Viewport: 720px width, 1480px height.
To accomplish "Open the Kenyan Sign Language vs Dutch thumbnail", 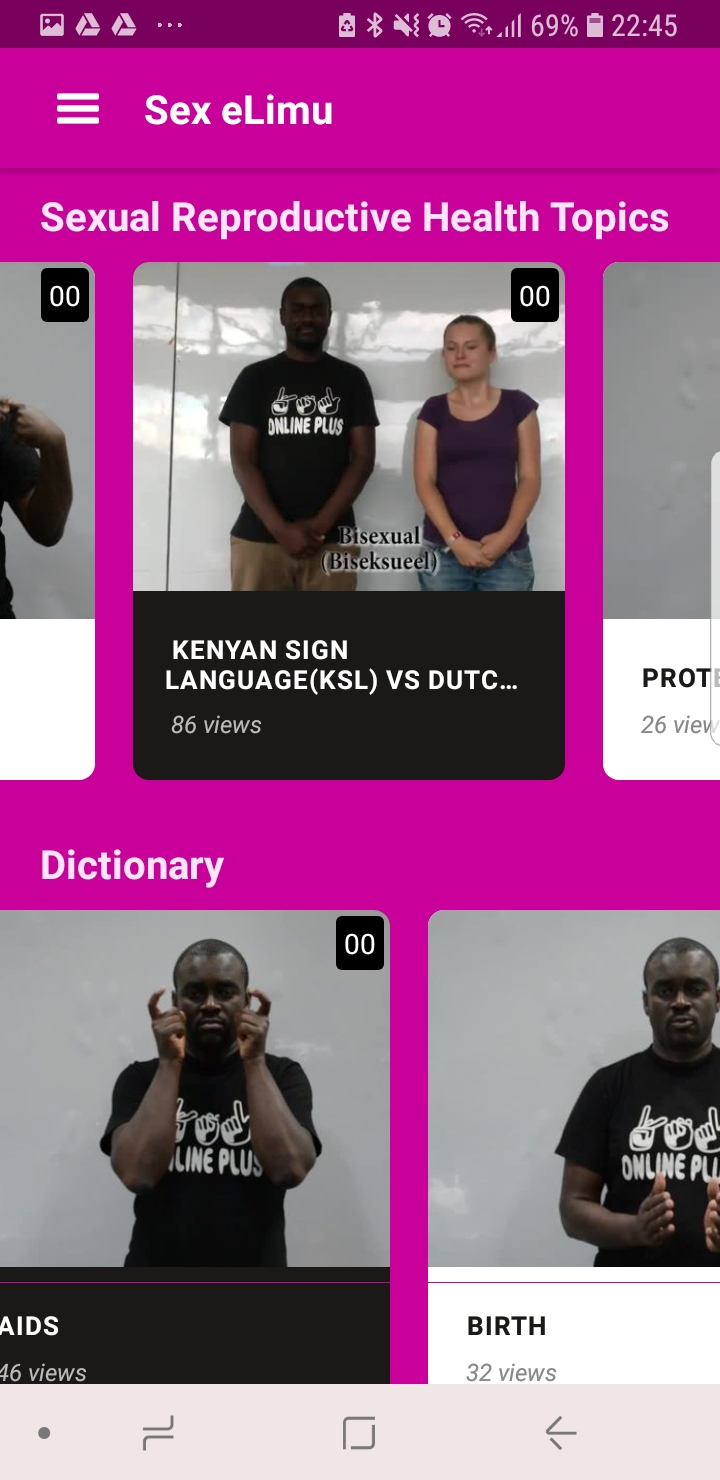I will tap(349, 427).
